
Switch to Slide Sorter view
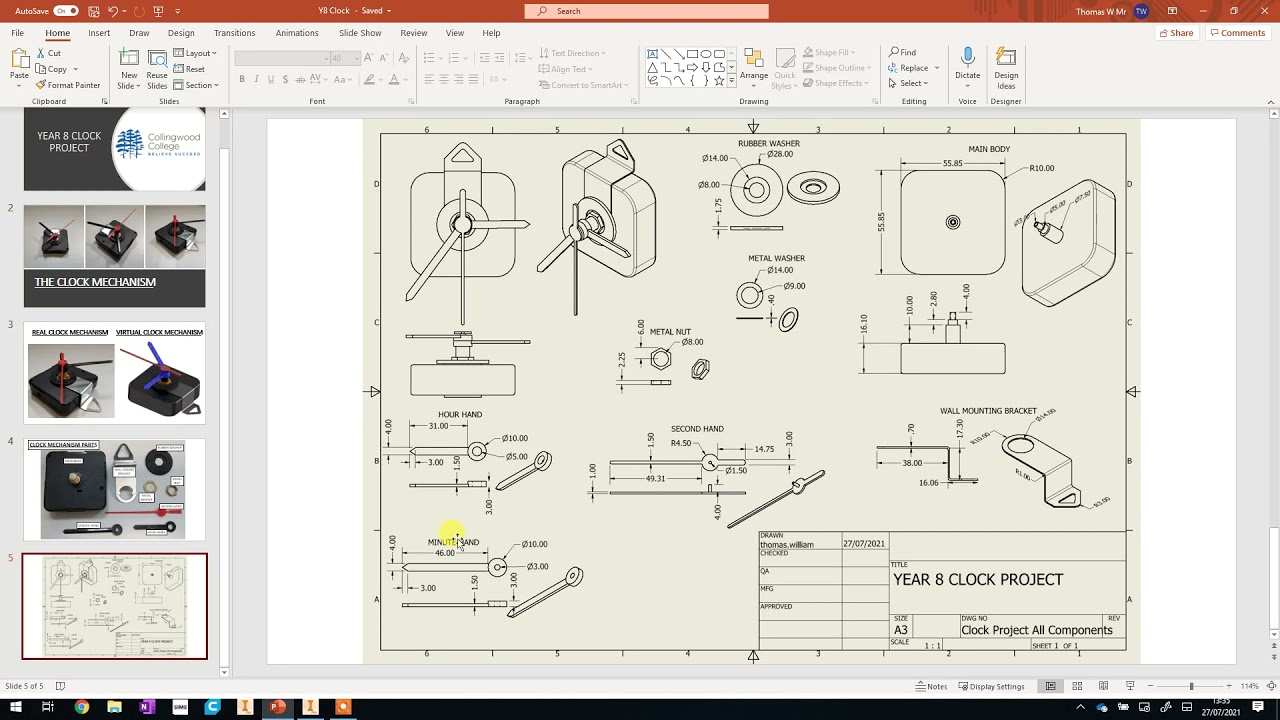pyautogui.click(x=1077, y=687)
